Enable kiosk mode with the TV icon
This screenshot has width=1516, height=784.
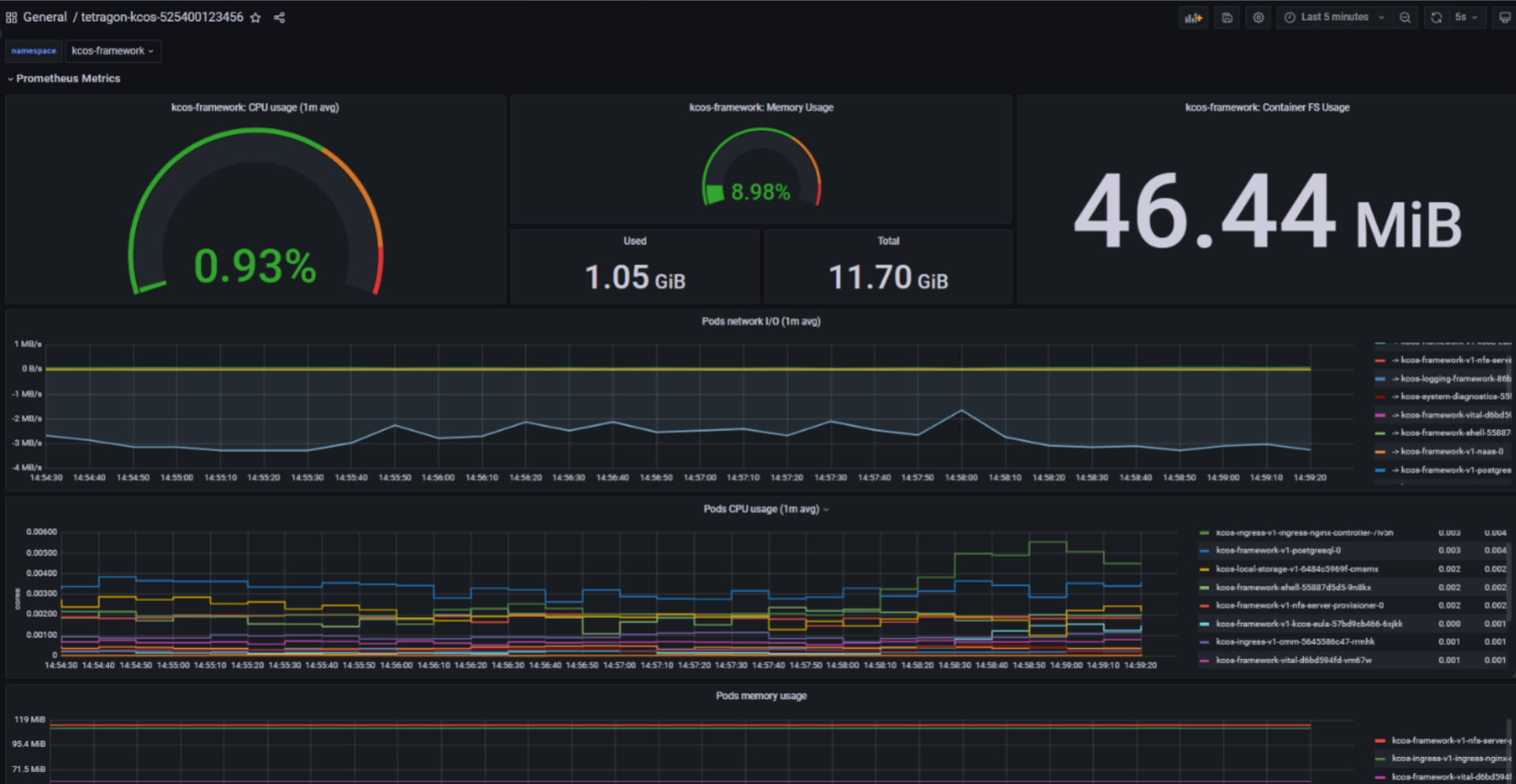1503,17
